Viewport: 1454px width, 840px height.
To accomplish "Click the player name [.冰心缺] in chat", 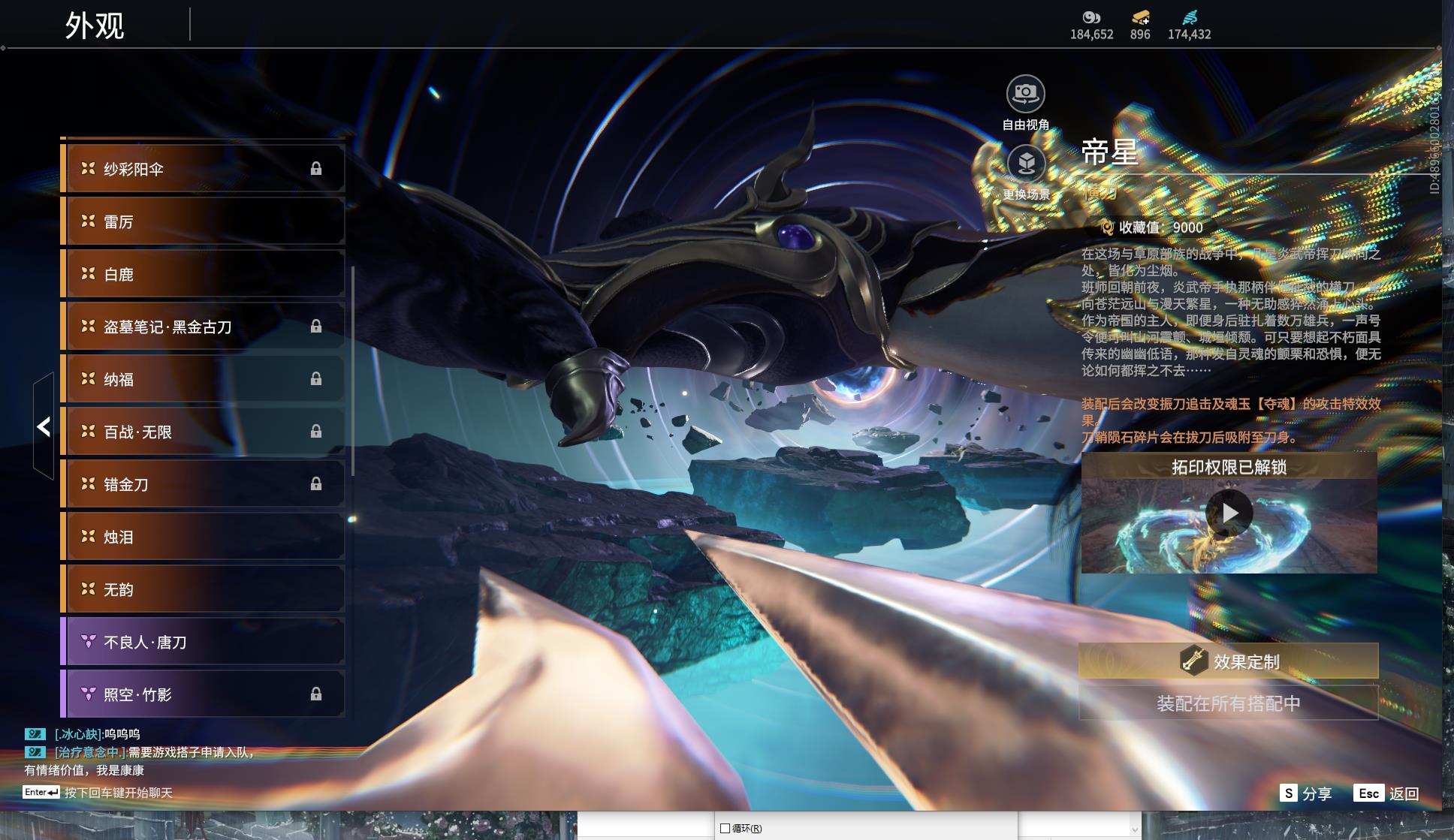I will pos(79,734).
